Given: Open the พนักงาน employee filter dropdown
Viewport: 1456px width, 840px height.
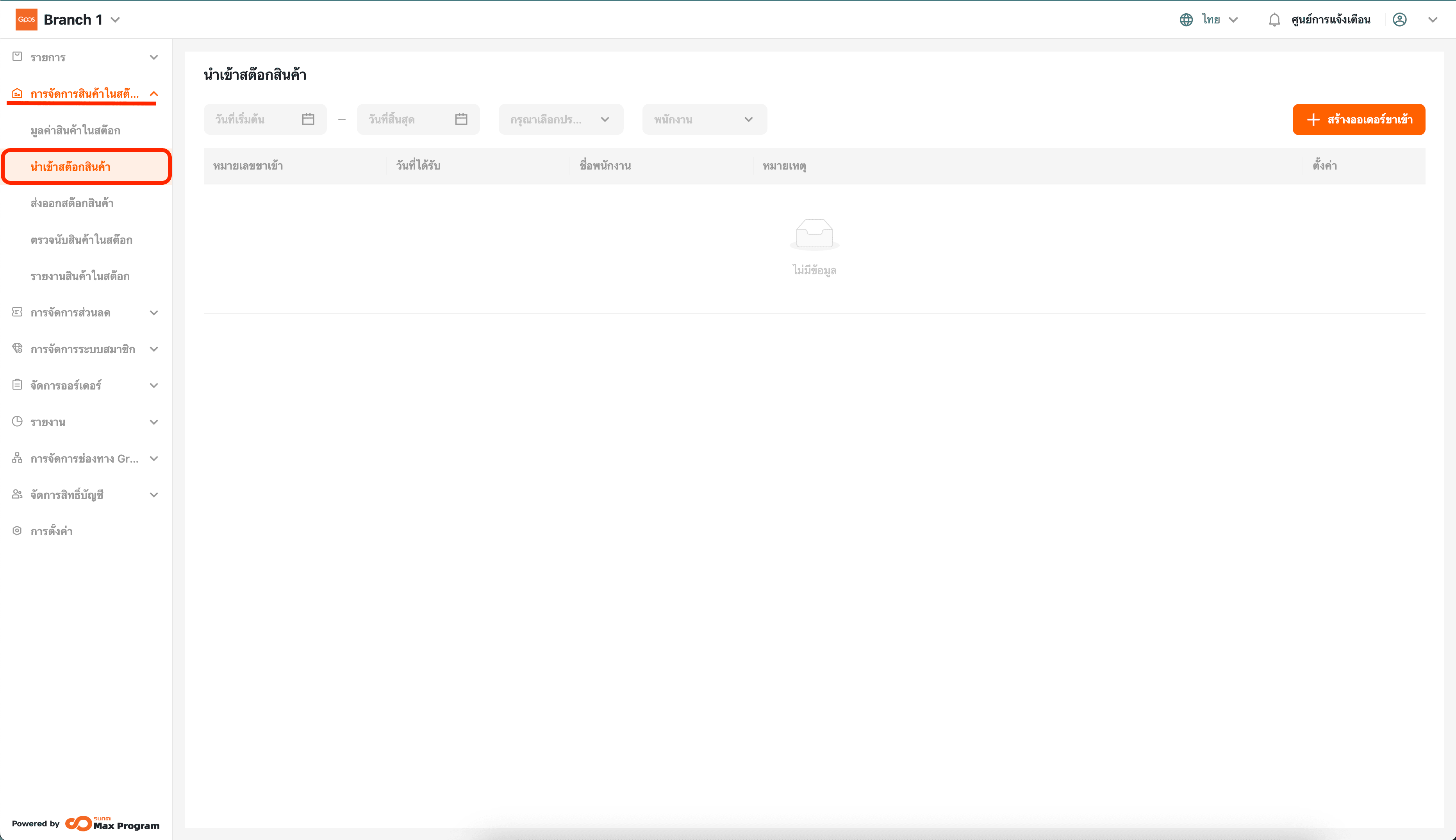Looking at the screenshot, I should coord(704,120).
